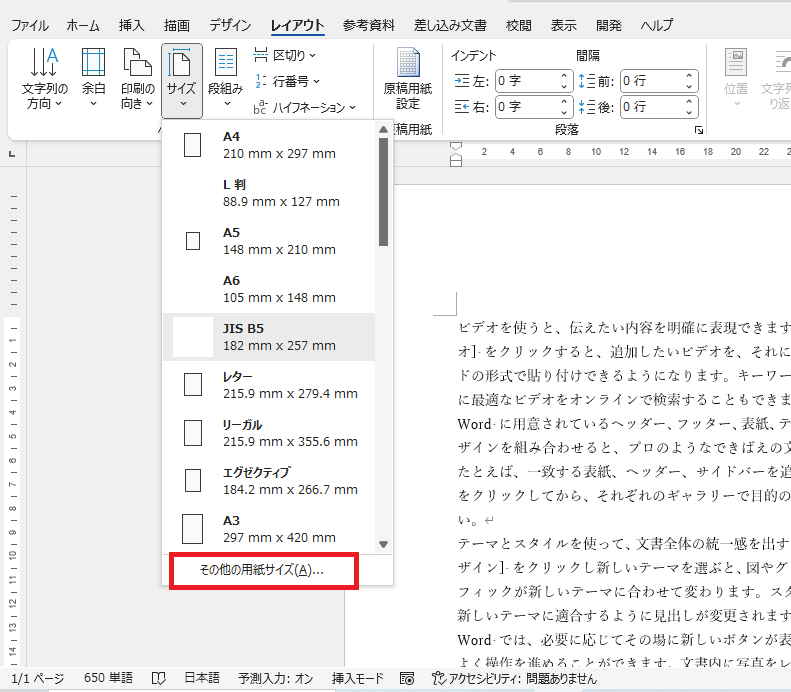The width and height of the screenshot is (791, 692).
Task: Switch to the 開発 tab
Action: pyautogui.click(x=608, y=25)
